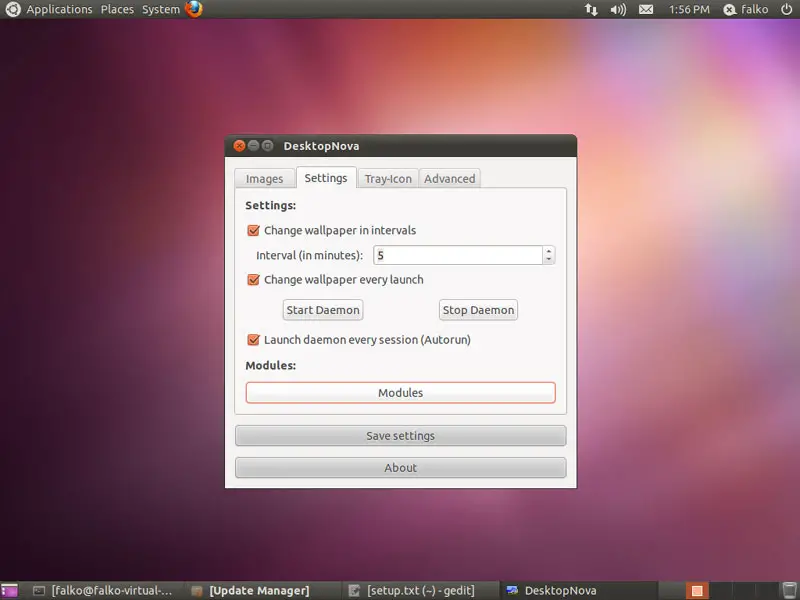Open the Advanced tab
This screenshot has width=800, height=600.
coord(449,179)
